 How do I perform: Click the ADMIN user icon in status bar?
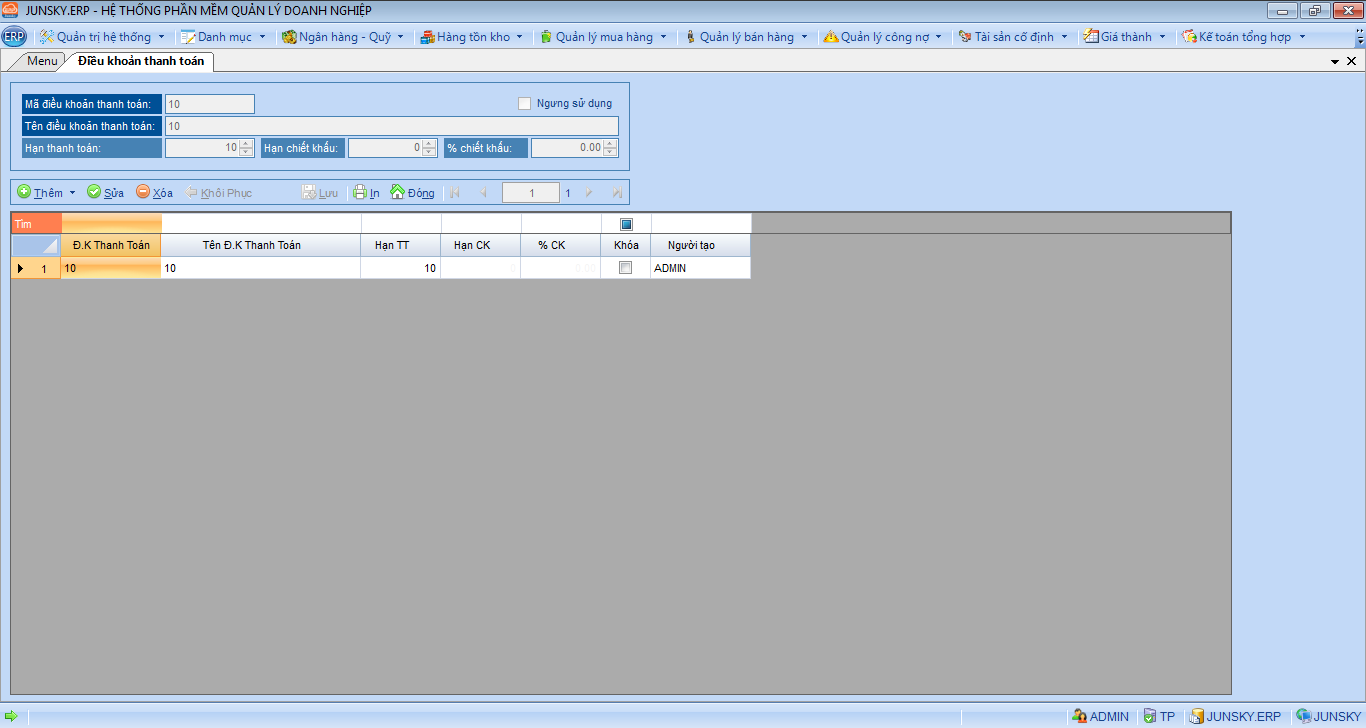[1079, 716]
